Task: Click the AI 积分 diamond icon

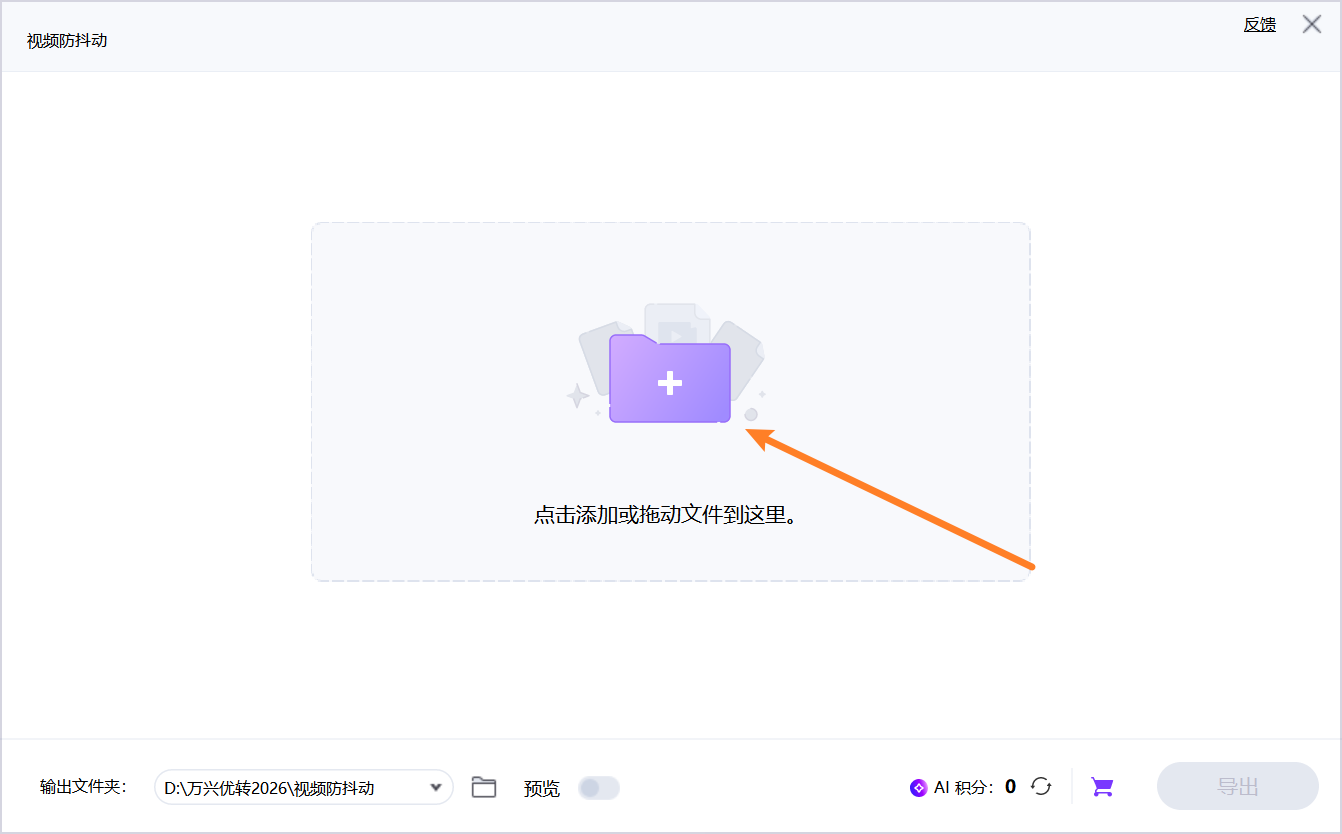Action: (x=920, y=787)
